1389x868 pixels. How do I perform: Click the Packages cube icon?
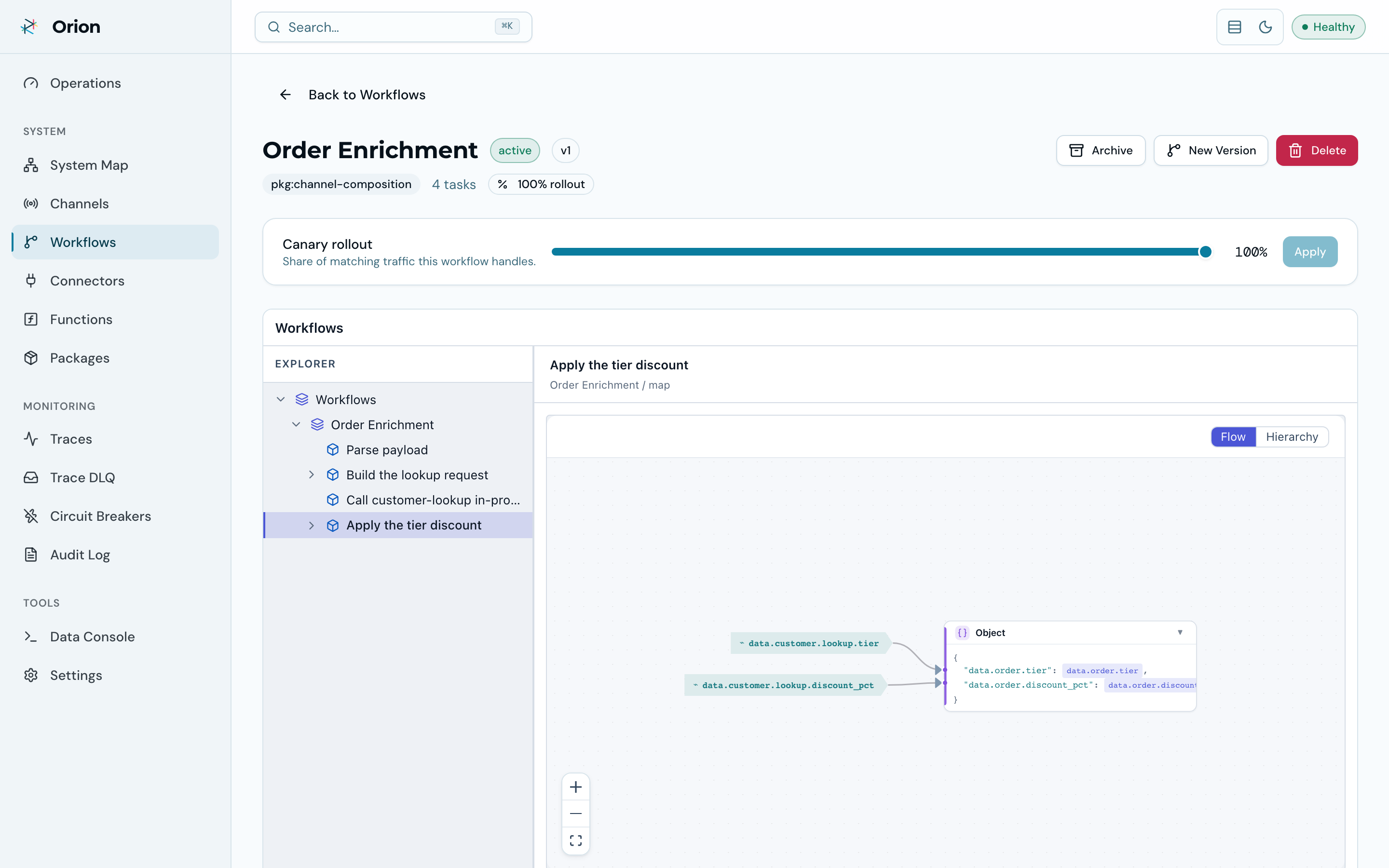tap(31, 358)
